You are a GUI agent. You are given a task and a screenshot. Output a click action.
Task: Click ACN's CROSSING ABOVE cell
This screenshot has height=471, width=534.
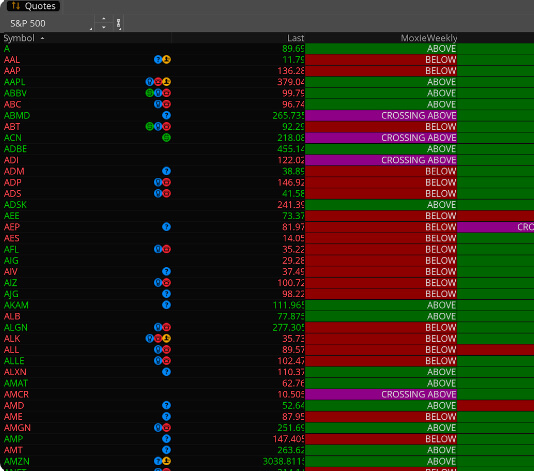pos(381,138)
